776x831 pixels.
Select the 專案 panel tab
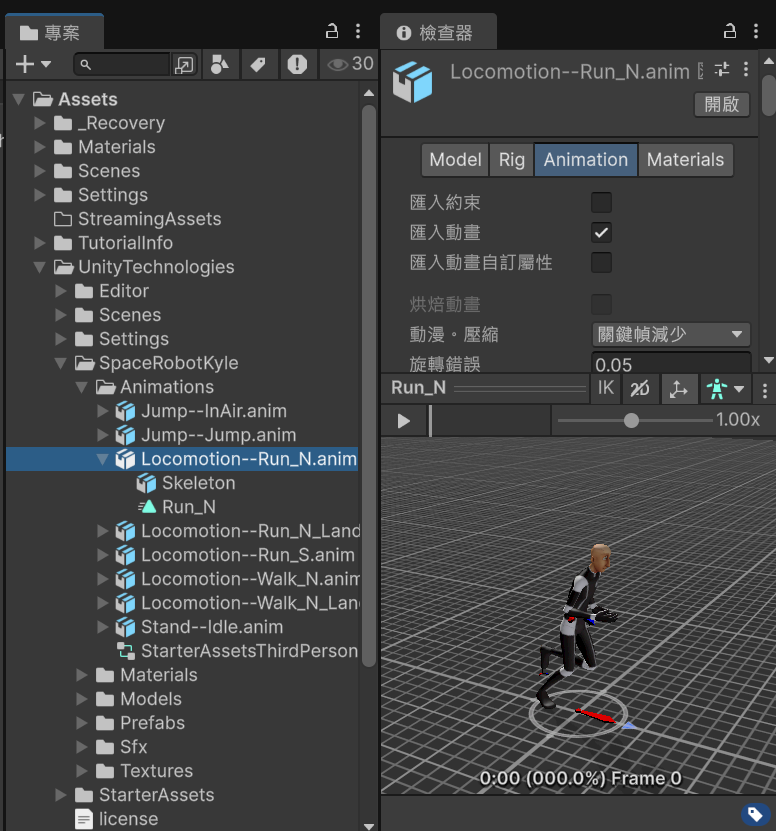click(x=54, y=33)
